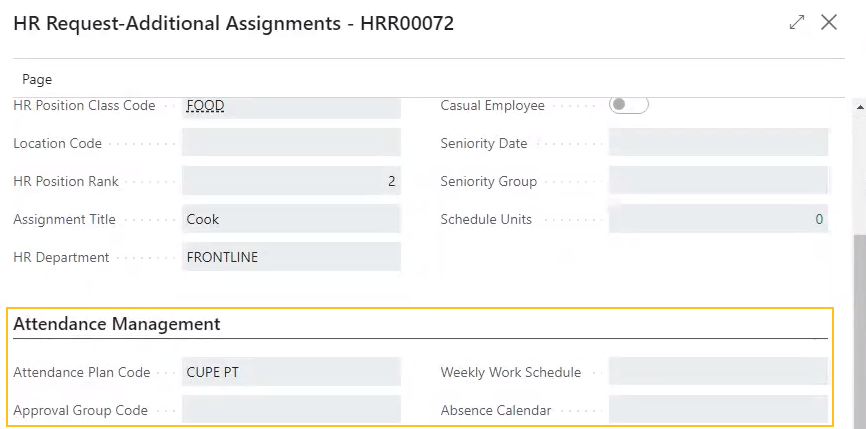Toggle the Casual Employee switch
Screen dimensions: 866x429
click(x=629, y=105)
